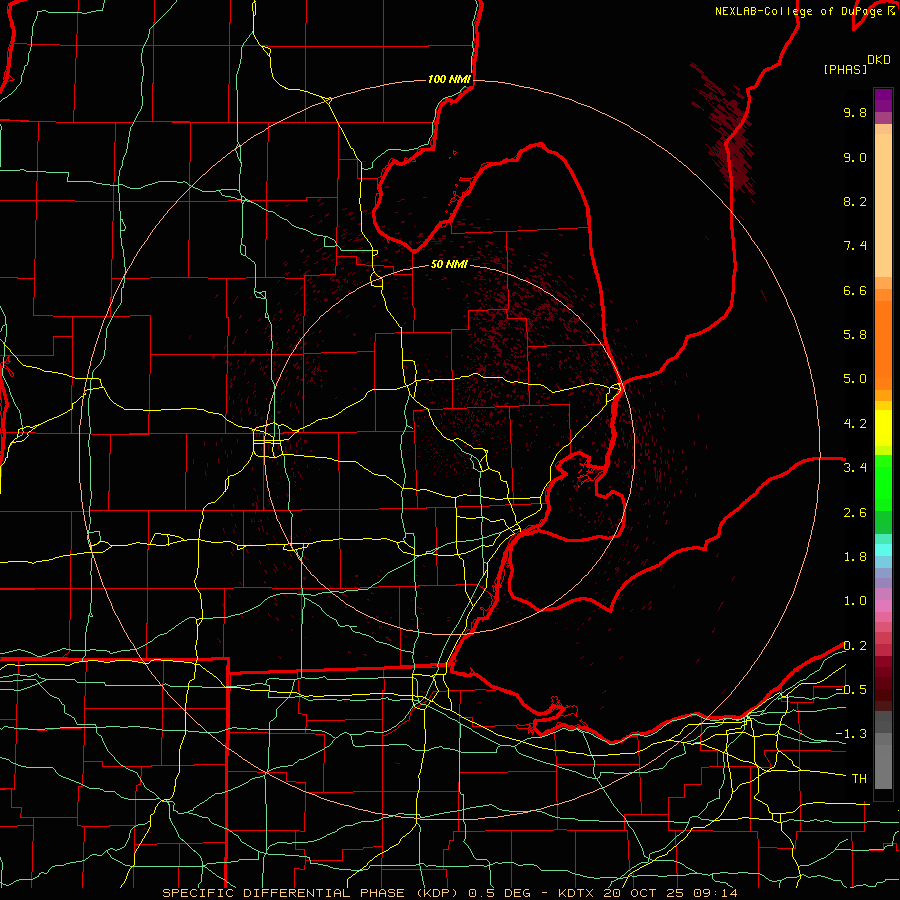This screenshot has width=900, height=900.
Task: Click the SPECIFIC DIFFERENTIAL PHASE (KDP) caption
Action: click(x=312, y=893)
